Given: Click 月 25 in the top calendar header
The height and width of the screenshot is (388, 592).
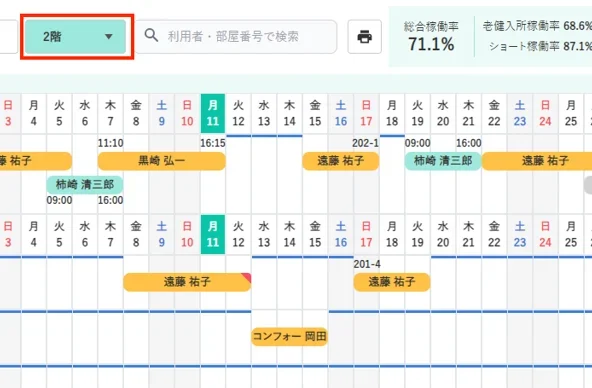Looking at the screenshot, I should 571,113.
